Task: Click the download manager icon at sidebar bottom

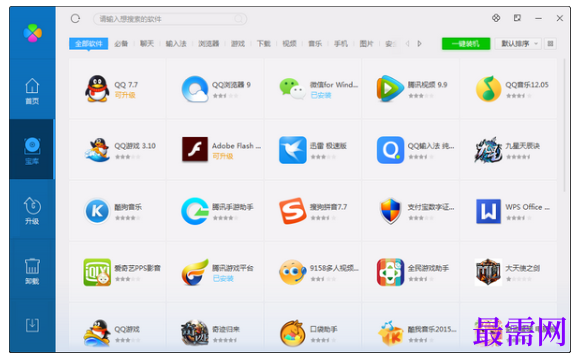Action: click(x=32, y=325)
